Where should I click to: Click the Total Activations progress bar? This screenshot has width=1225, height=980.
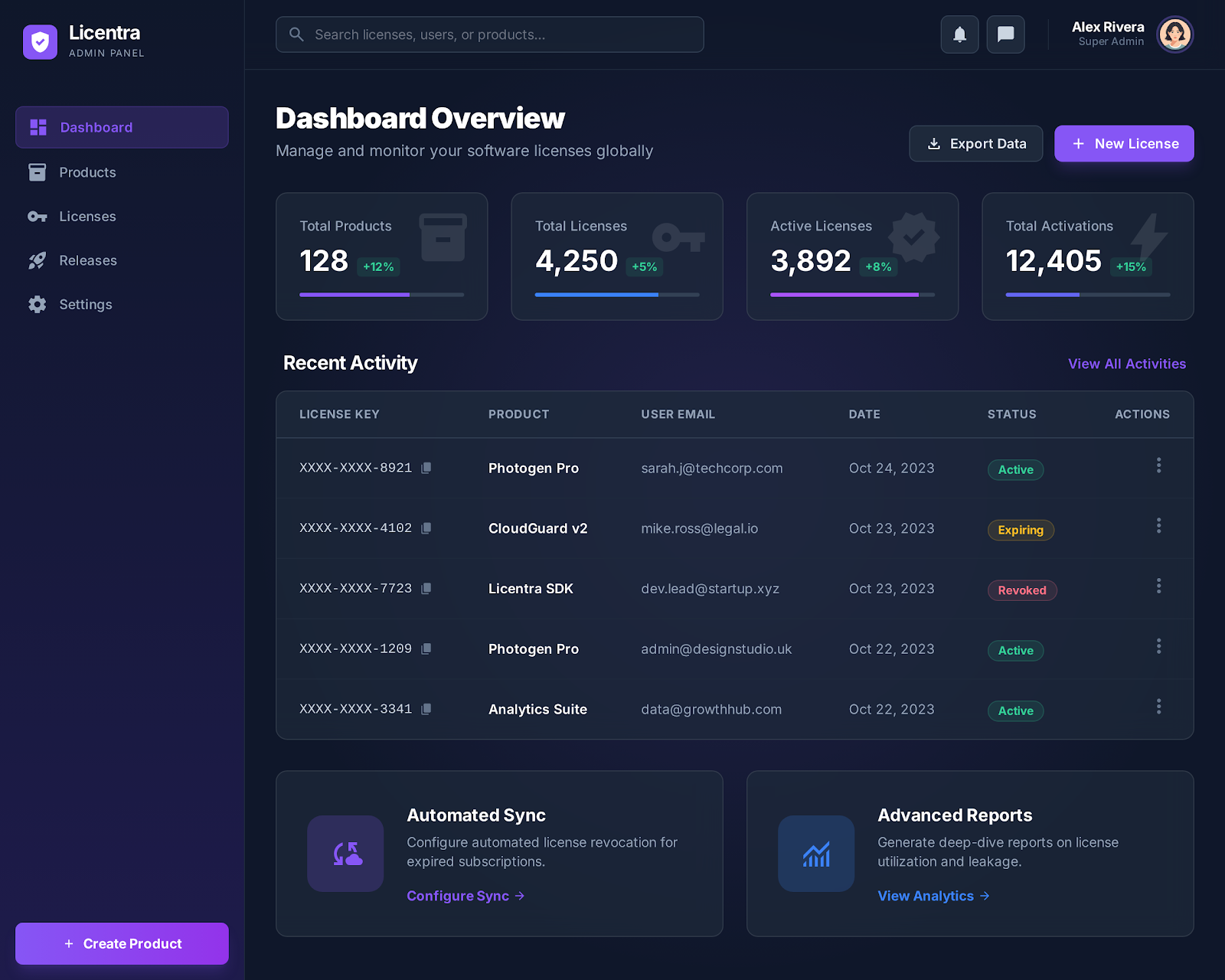1087,295
